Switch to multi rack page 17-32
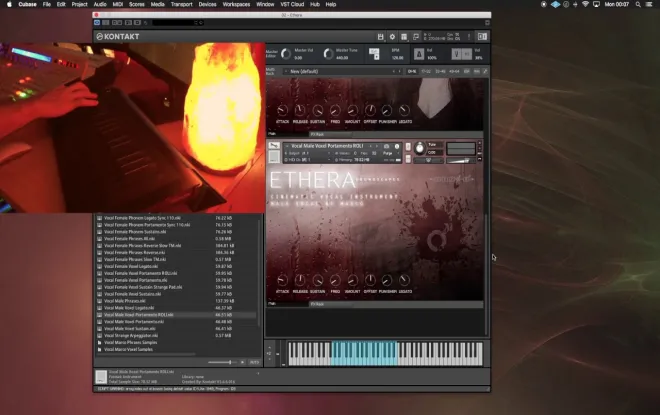This screenshot has height=415, width=660. tap(426, 72)
